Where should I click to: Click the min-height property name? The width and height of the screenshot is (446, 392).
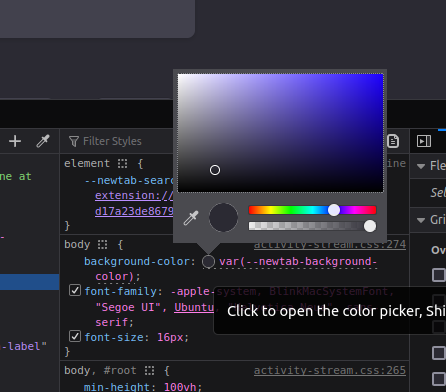(x=117, y=387)
